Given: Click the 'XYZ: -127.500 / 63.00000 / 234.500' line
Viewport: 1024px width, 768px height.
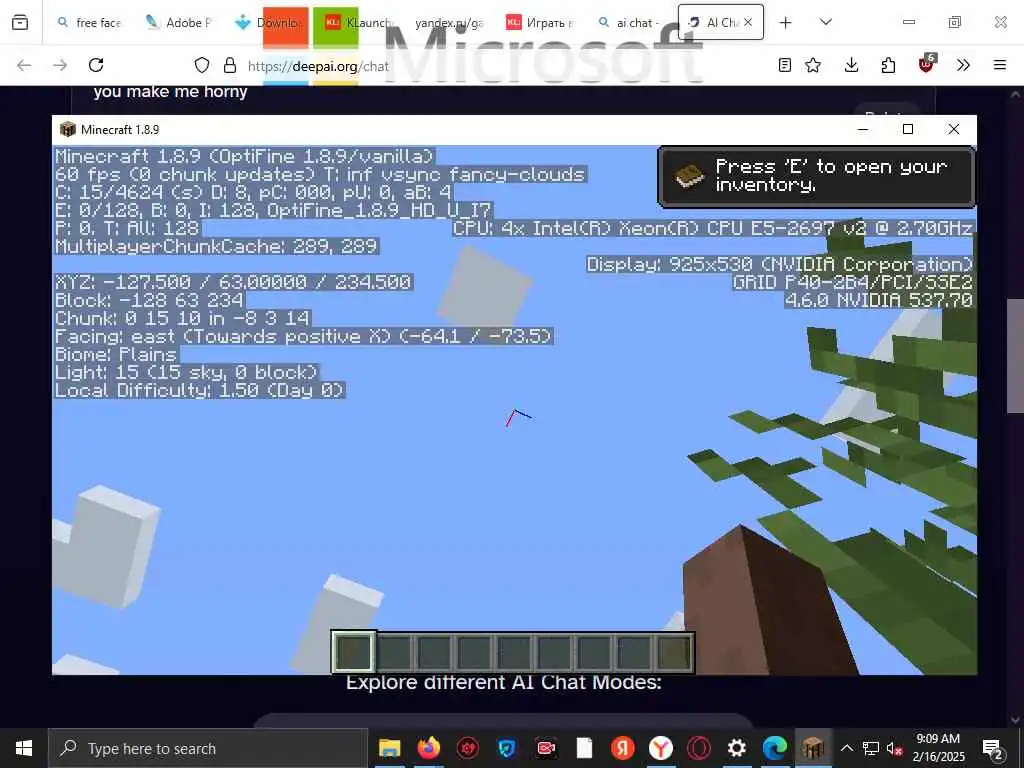Looking at the screenshot, I should (233, 282).
